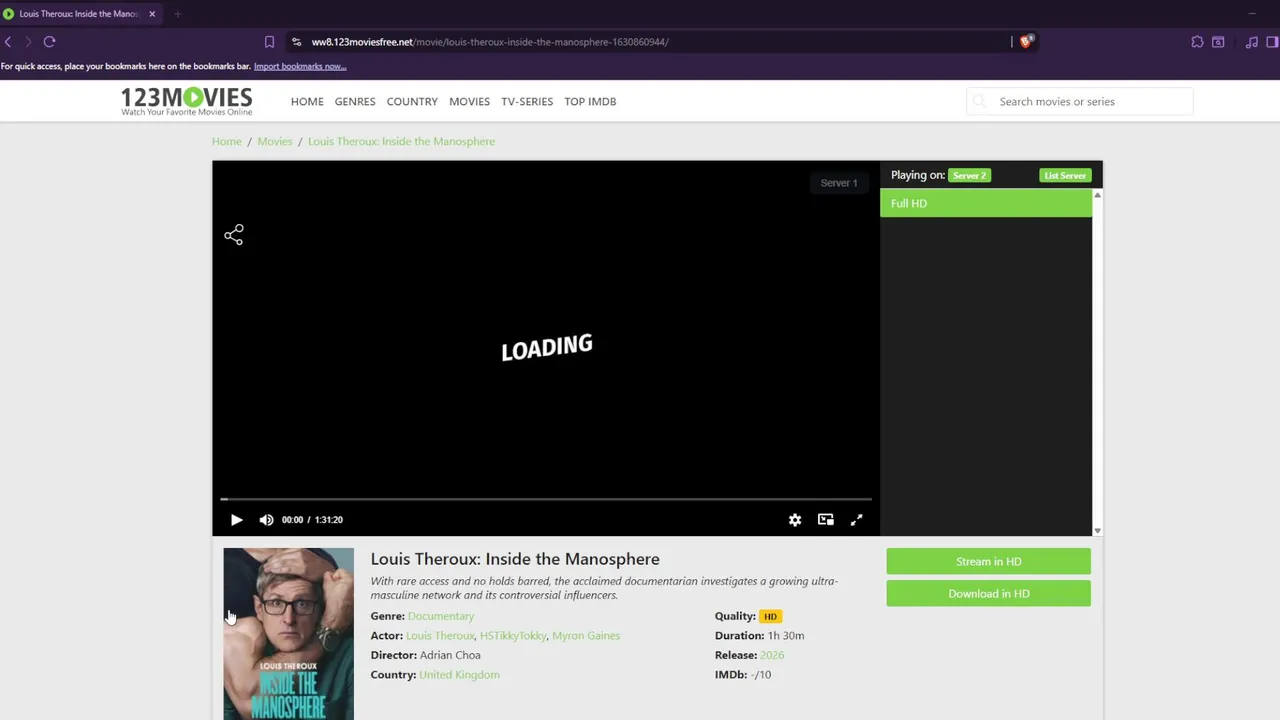The height and width of the screenshot is (720, 1280).
Task: Go back using the browser back arrow
Action: pyautogui.click(x=8, y=42)
